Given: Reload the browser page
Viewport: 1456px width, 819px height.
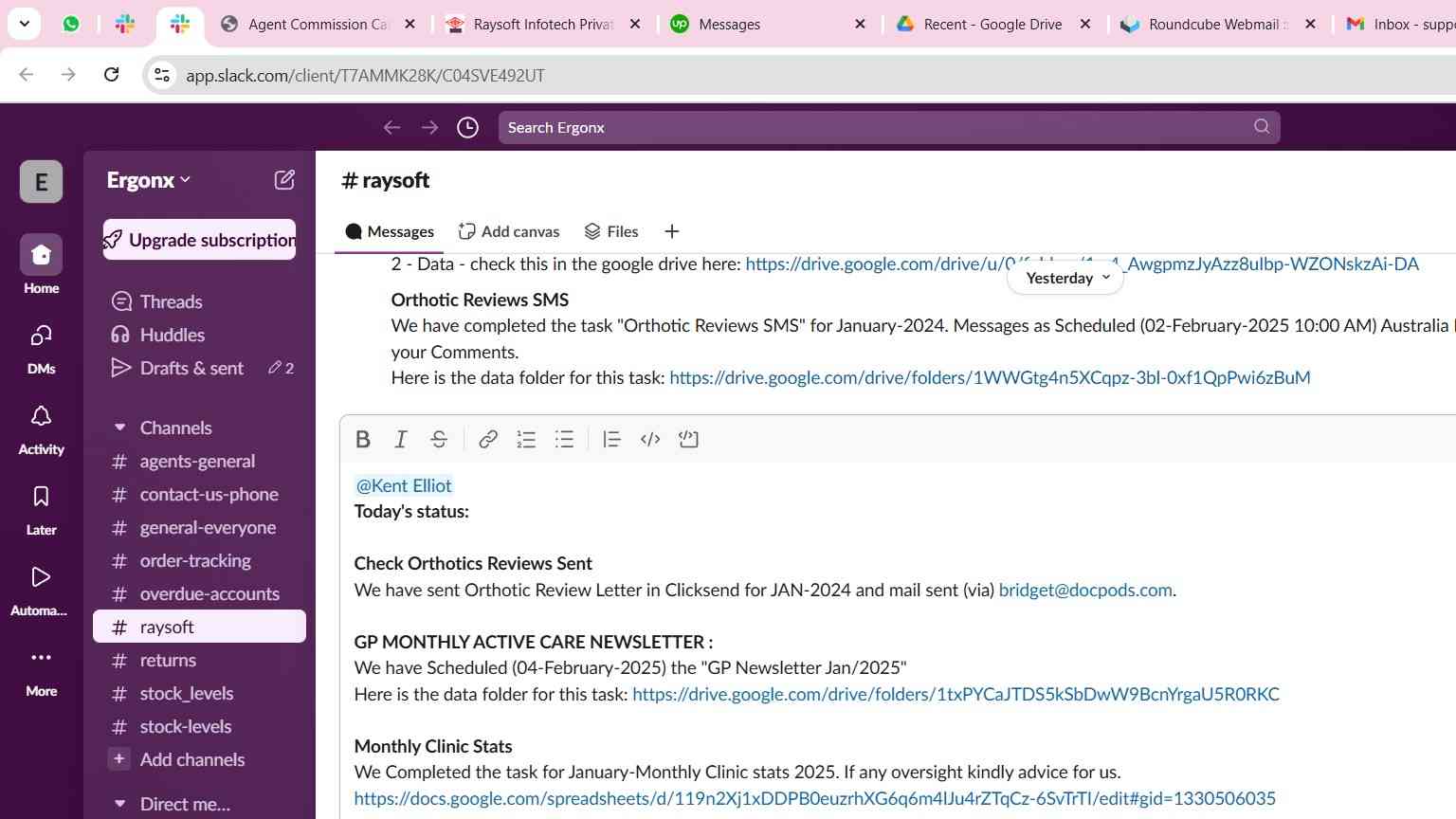Looking at the screenshot, I should (x=111, y=74).
